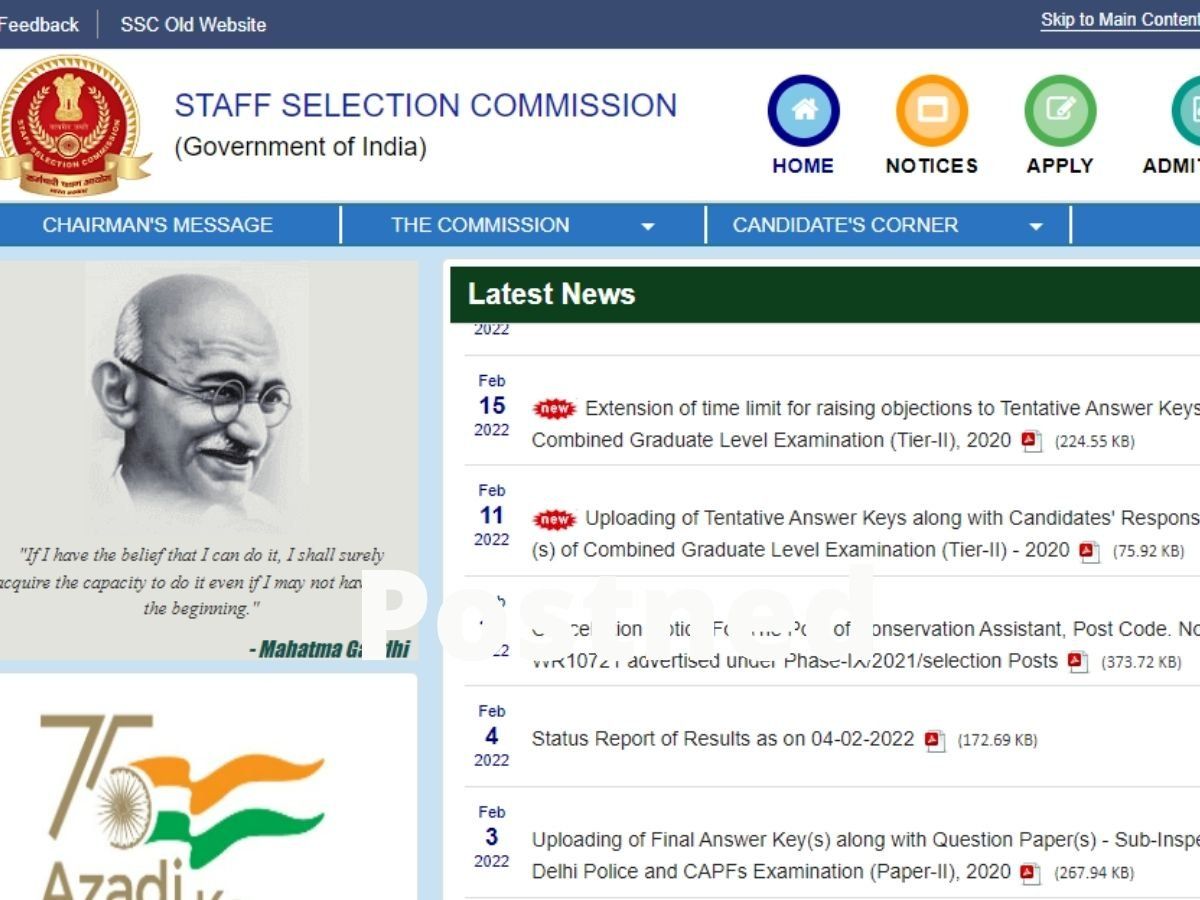Expand Candidate's Corner menu arrow
Viewport: 1200px width, 900px height.
[1036, 227]
